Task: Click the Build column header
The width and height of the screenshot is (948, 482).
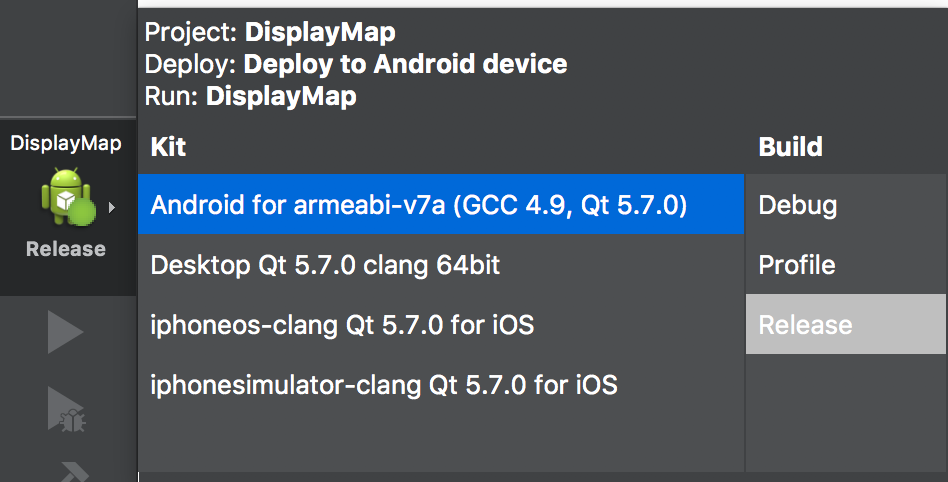Action: point(790,148)
